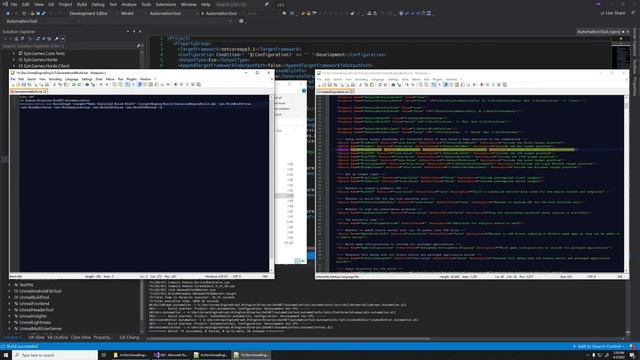Select UnrealInsights in Solution Explorer
Image resolution: width=640 pixels, height=360 pixels.
pyautogui.click(x=33, y=316)
